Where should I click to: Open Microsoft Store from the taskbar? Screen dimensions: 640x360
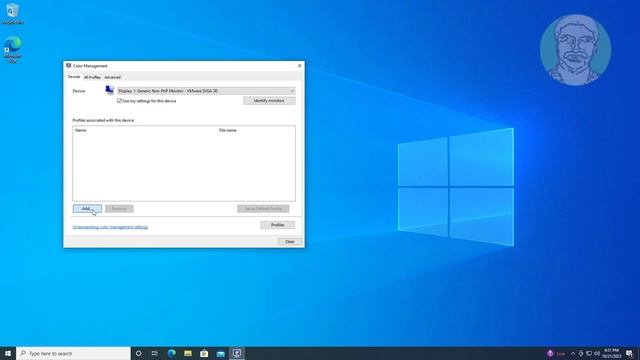204,353
